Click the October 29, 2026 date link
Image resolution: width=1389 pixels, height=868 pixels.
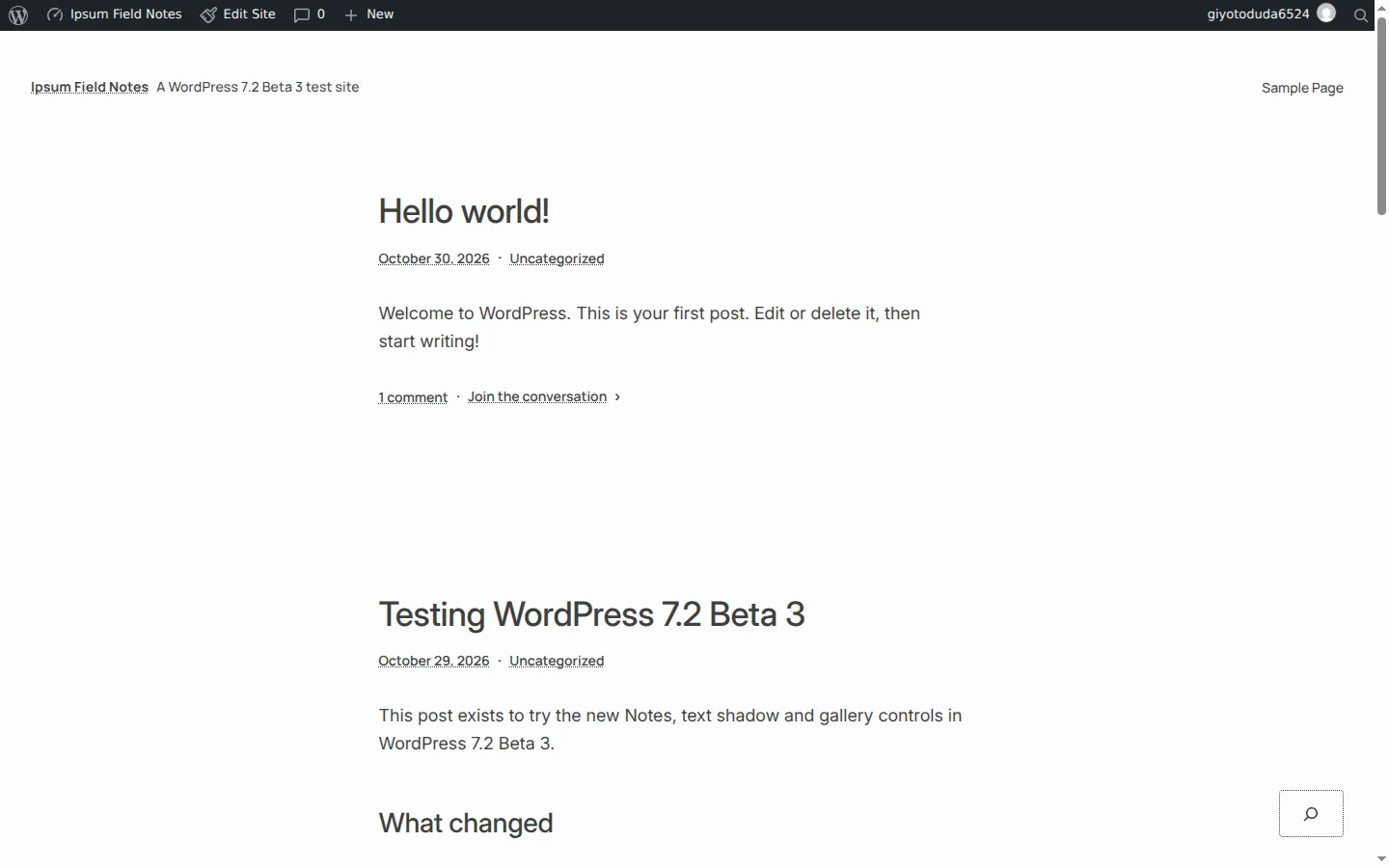tap(434, 661)
